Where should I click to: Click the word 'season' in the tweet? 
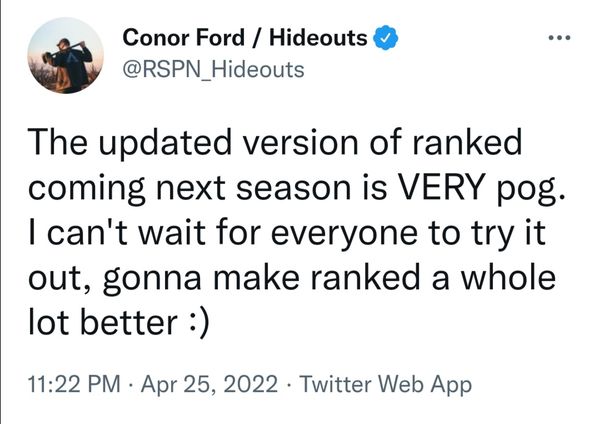point(293,189)
